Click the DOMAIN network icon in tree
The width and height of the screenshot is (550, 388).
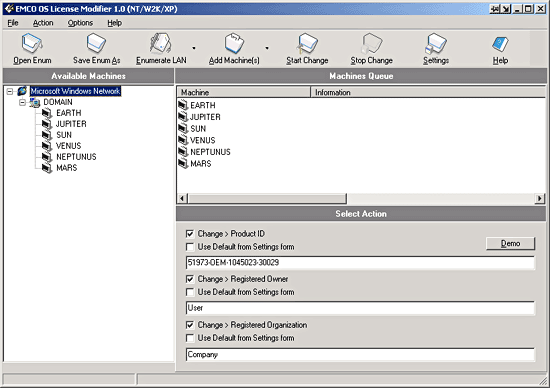34,102
